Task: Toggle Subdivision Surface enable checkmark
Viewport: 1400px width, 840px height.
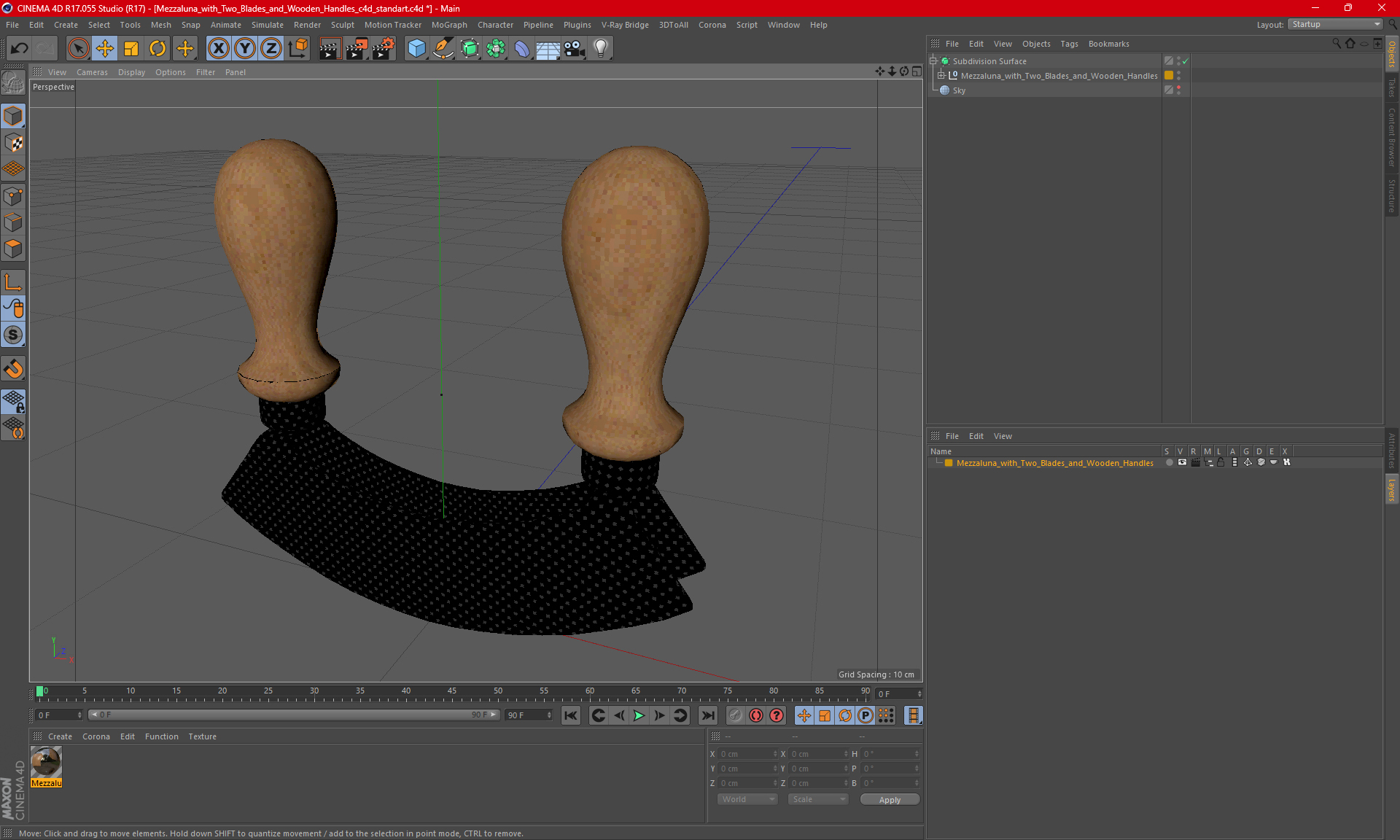Action: click(1185, 61)
